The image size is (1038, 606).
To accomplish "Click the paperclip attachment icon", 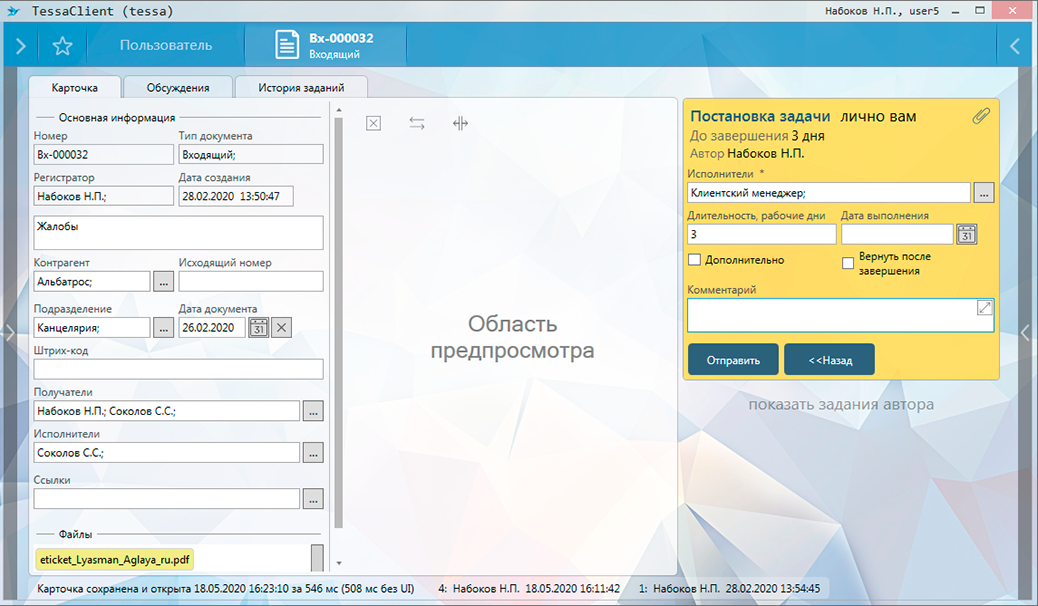I will point(981,117).
